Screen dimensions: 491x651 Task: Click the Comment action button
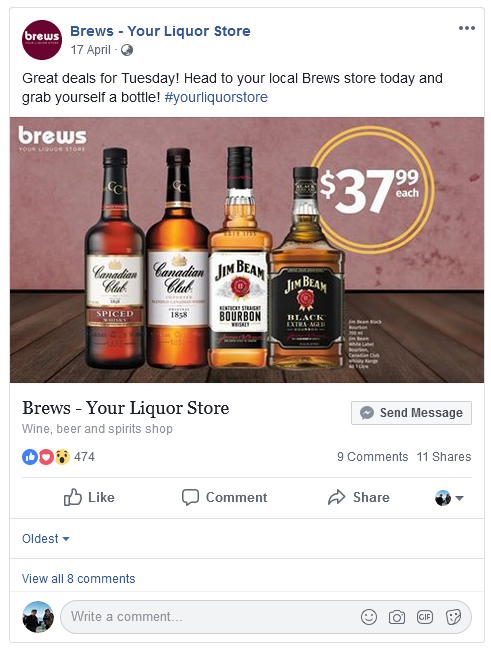click(225, 497)
